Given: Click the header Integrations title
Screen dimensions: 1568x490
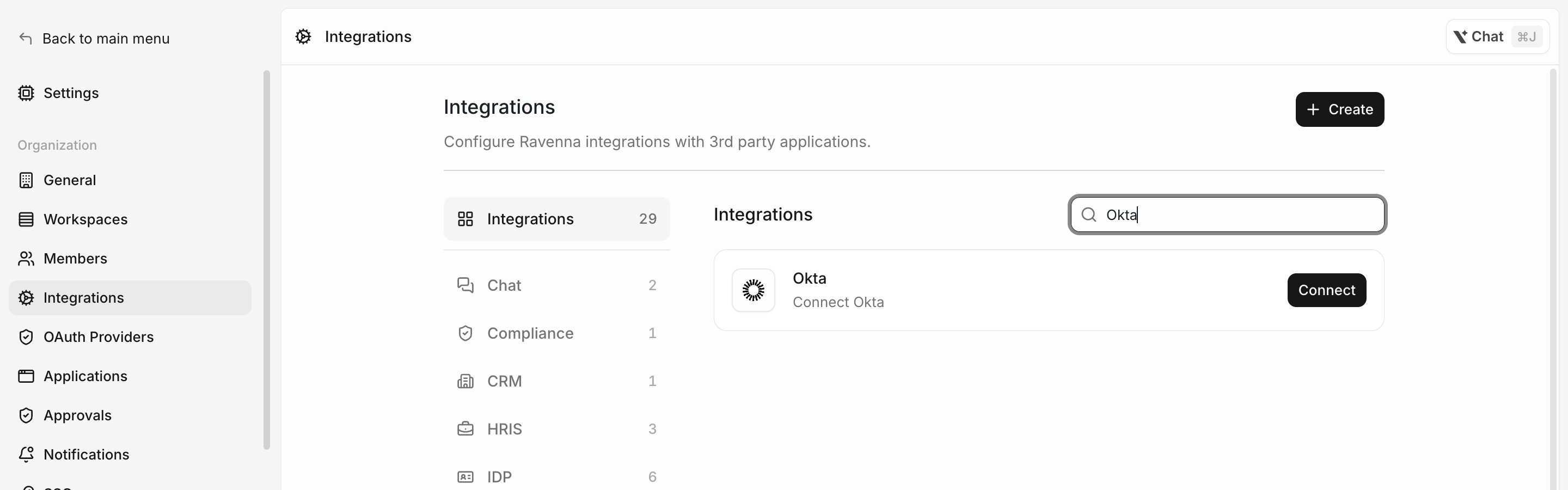Looking at the screenshot, I should 368,36.
